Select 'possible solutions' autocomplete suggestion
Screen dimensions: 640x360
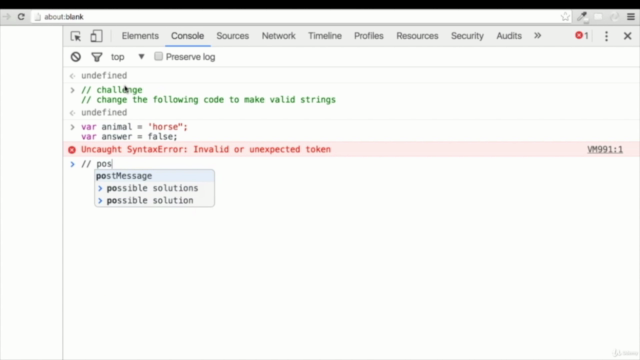154,188
